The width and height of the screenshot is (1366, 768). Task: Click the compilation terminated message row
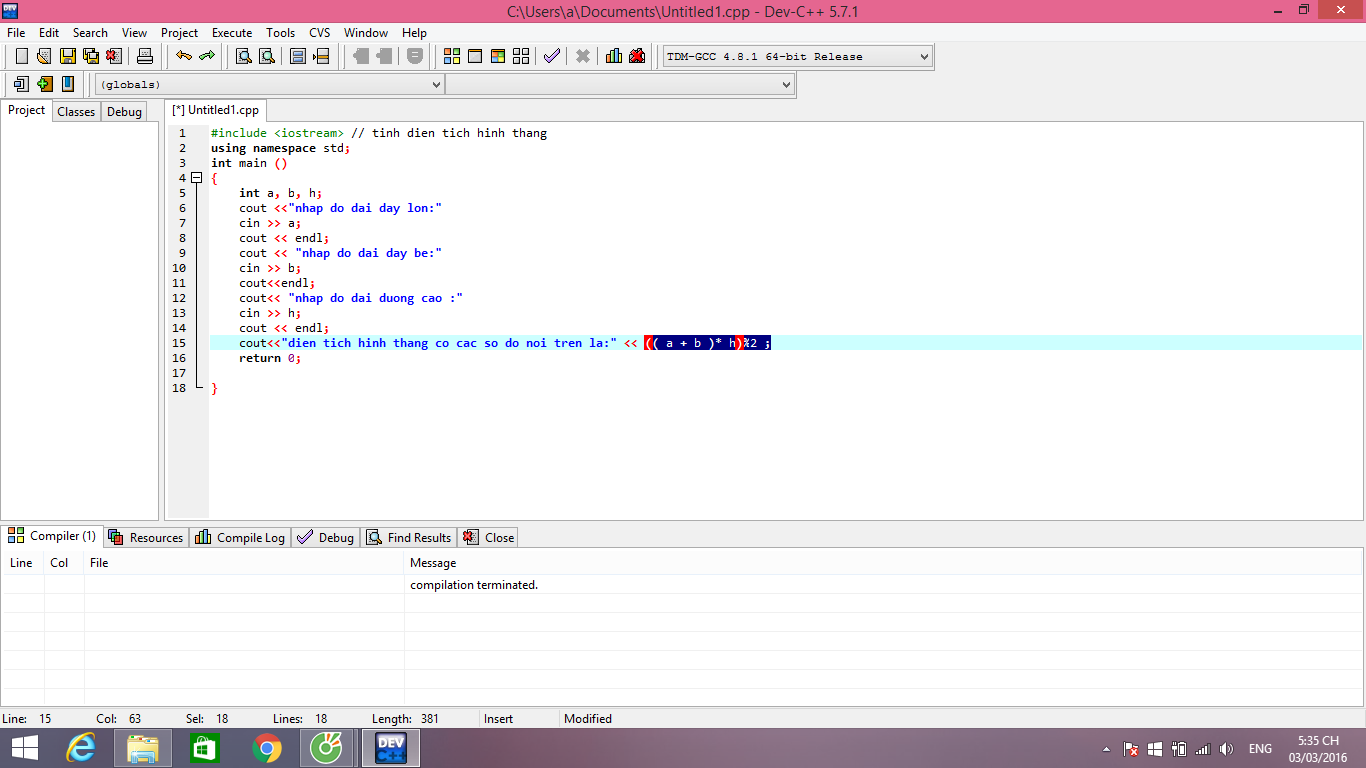pyautogui.click(x=474, y=585)
